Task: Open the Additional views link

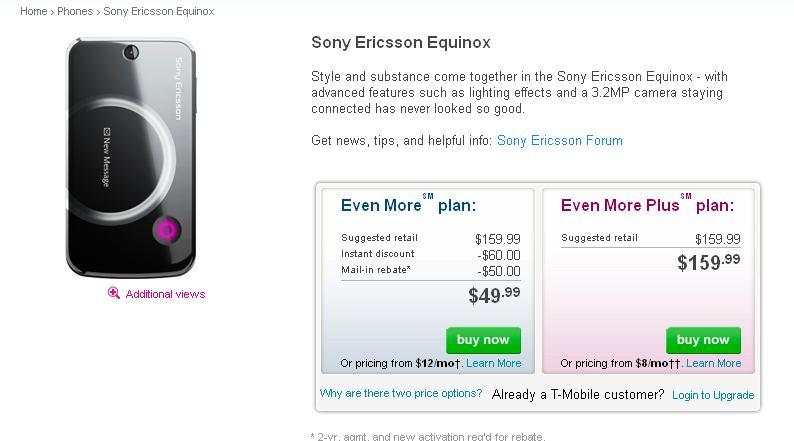Action: tap(165, 294)
